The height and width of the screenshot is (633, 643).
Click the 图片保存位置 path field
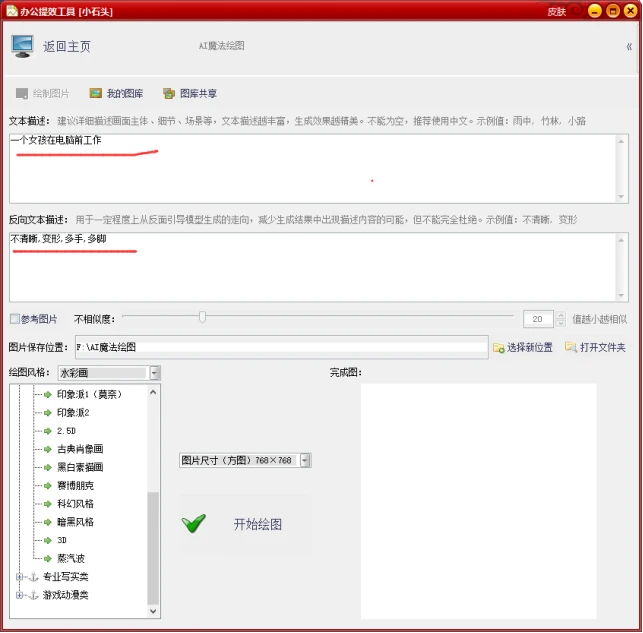[x=282, y=347]
